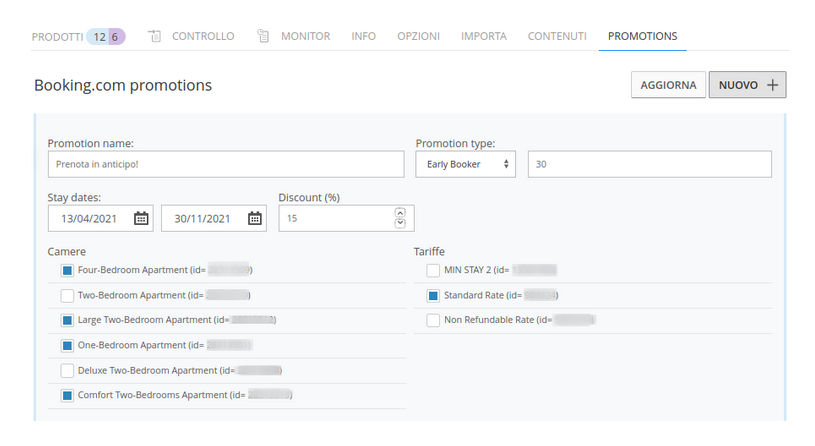Click the Camere section label

click(67, 252)
